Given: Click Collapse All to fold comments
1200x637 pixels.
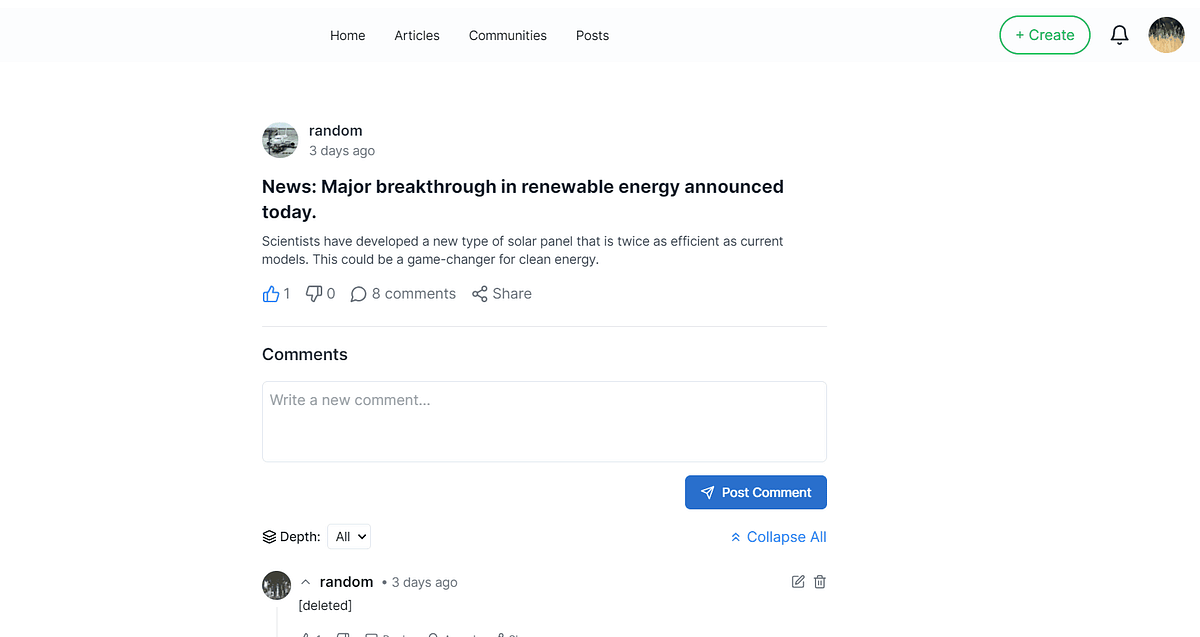Looking at the screenshot, I should (778, 536).
